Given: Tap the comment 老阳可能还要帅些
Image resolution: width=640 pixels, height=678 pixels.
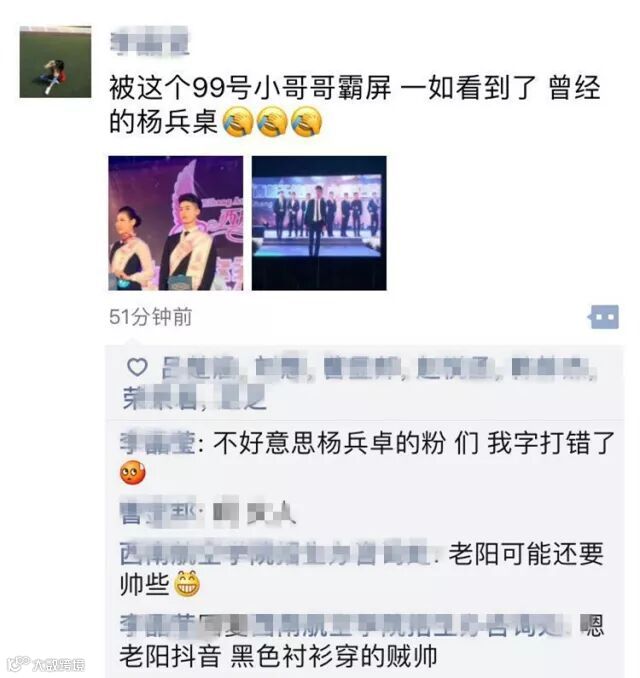Looking at the screenshot, I should tap(362, 569).
